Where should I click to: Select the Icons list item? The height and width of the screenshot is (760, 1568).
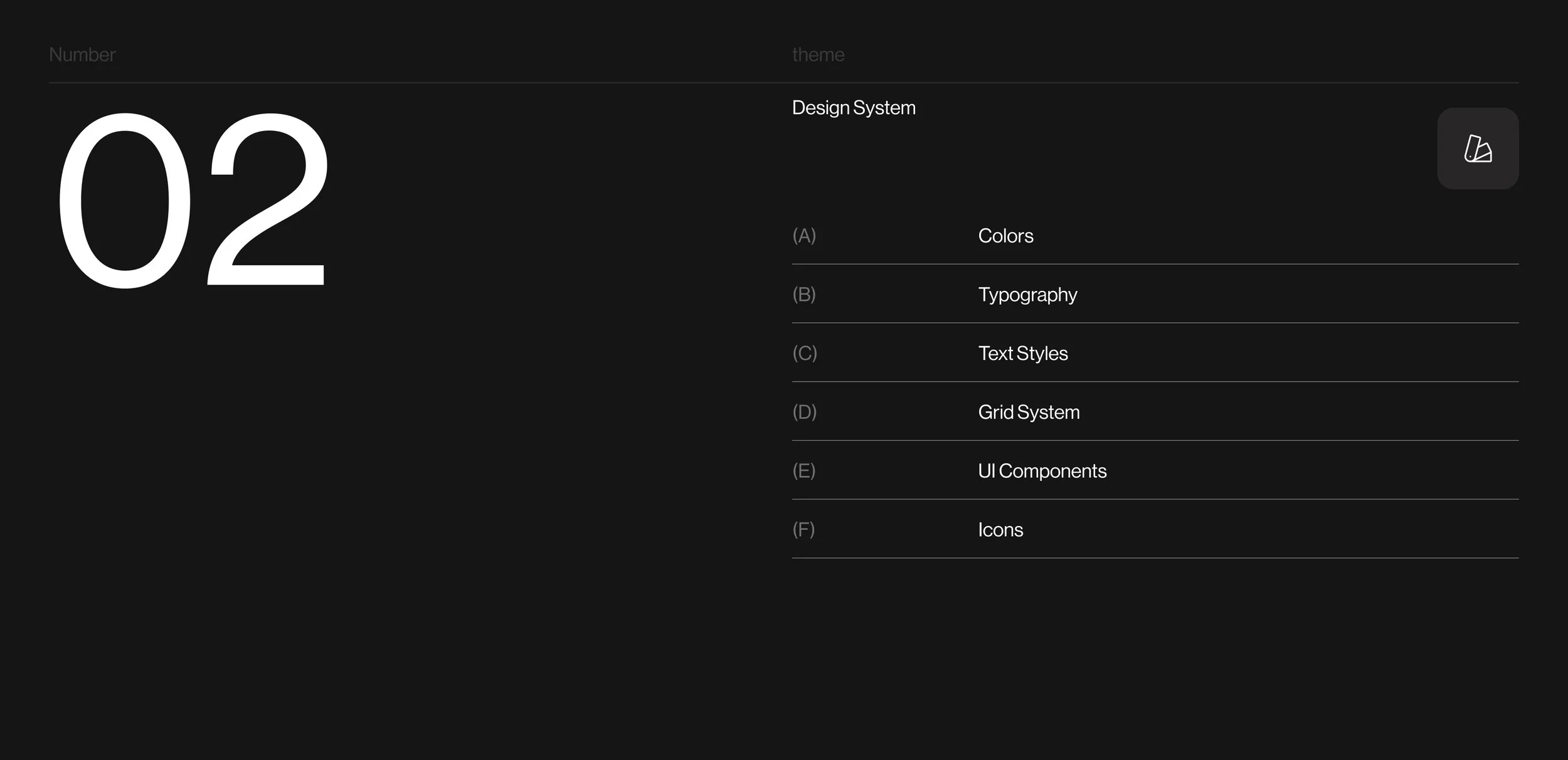(x=1000, y=530)
